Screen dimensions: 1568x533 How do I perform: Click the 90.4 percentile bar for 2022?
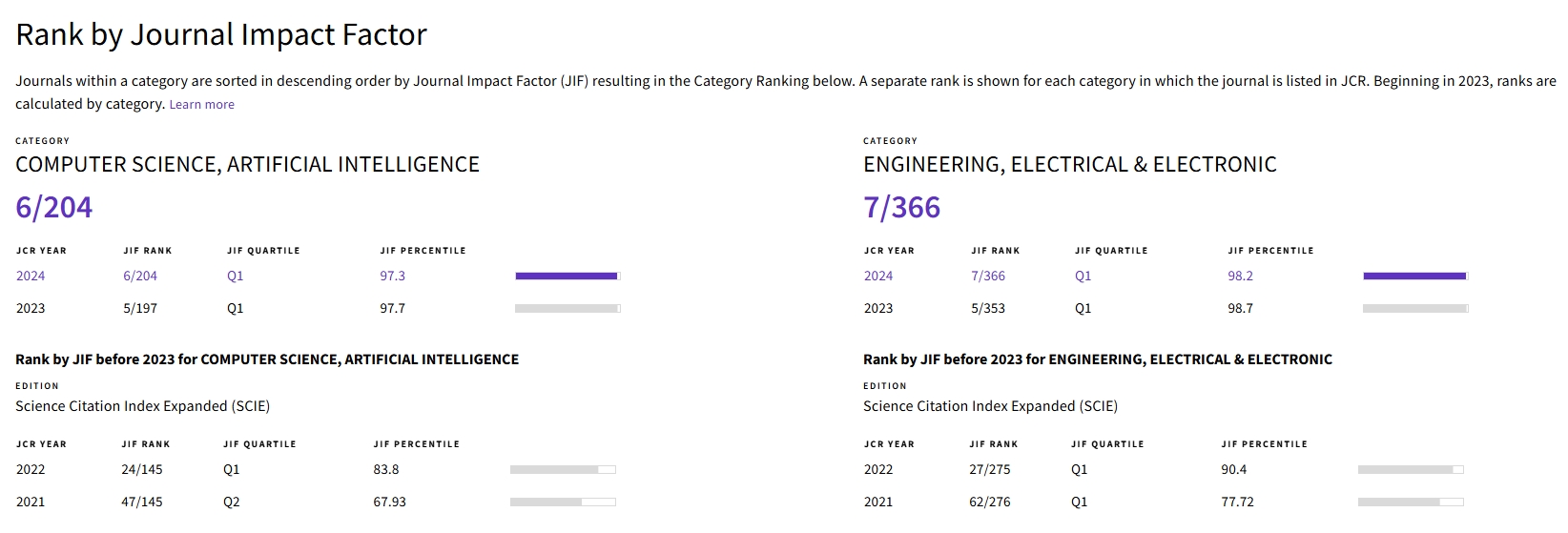[x=1411, y=470]
